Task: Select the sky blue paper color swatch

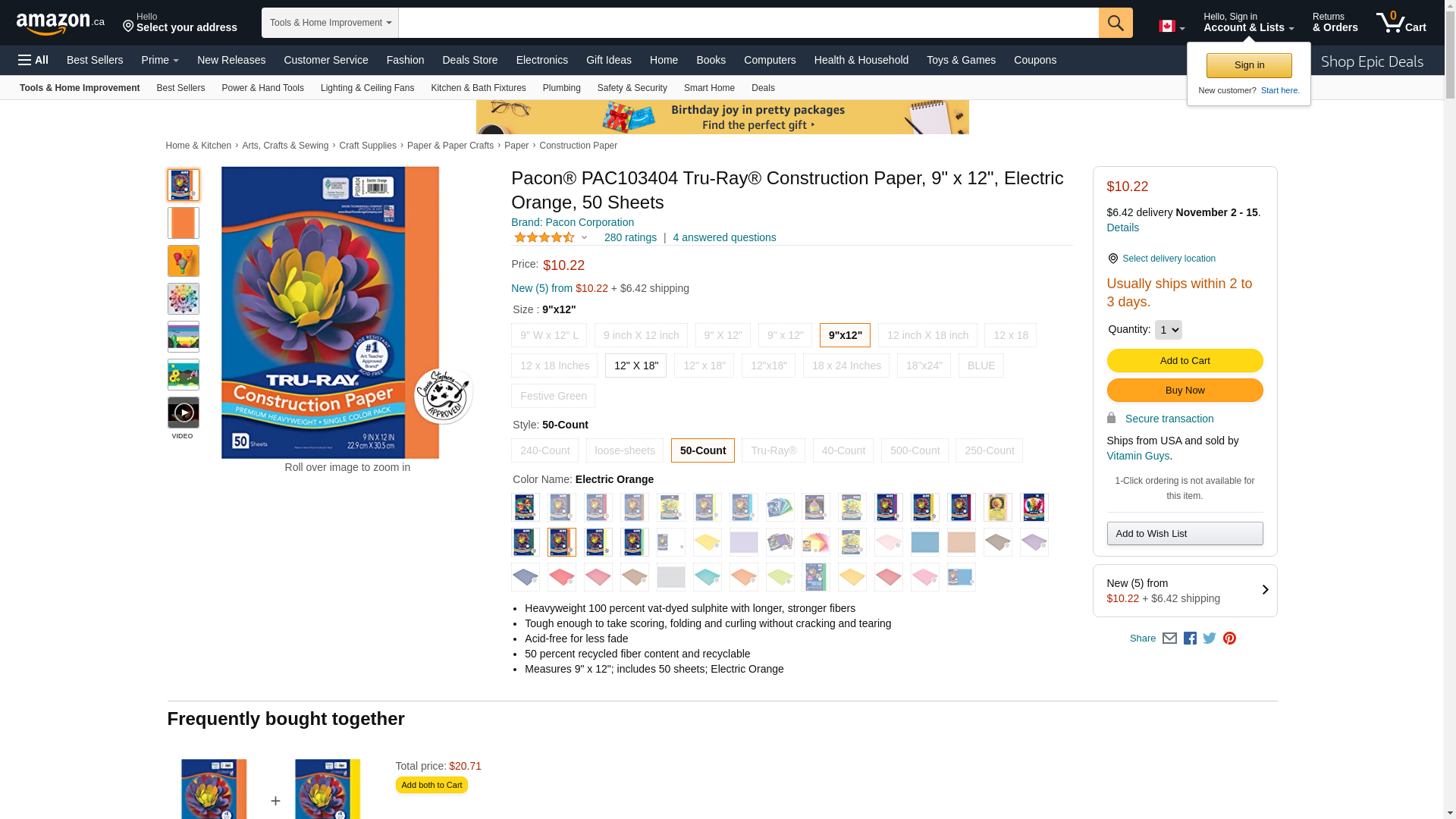Action: click(x=925, y=542)
